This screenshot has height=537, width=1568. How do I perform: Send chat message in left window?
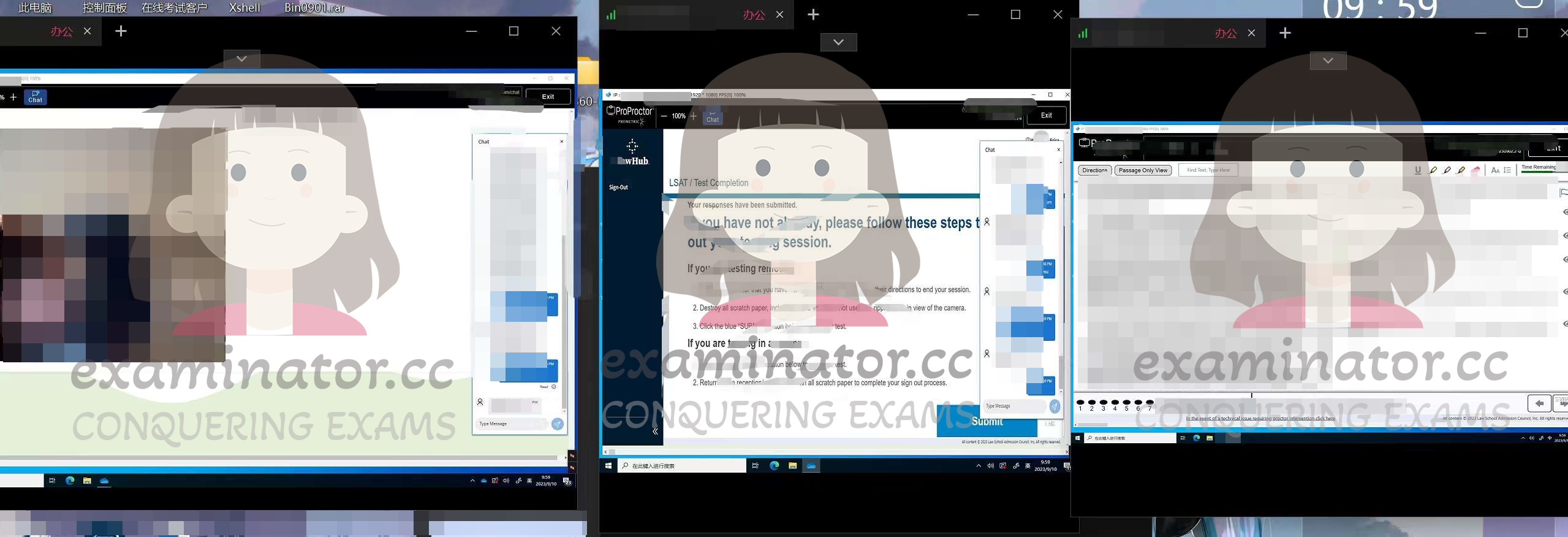557,424
